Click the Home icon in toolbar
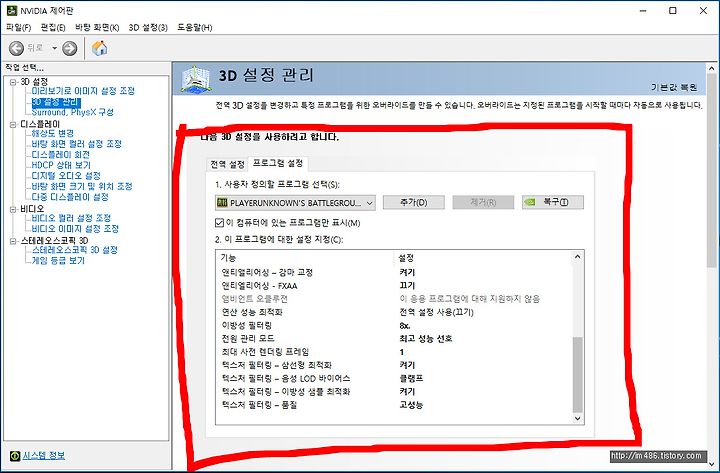Screen dimensions: 720x473 pyautogui.click(x=99, y=48)
